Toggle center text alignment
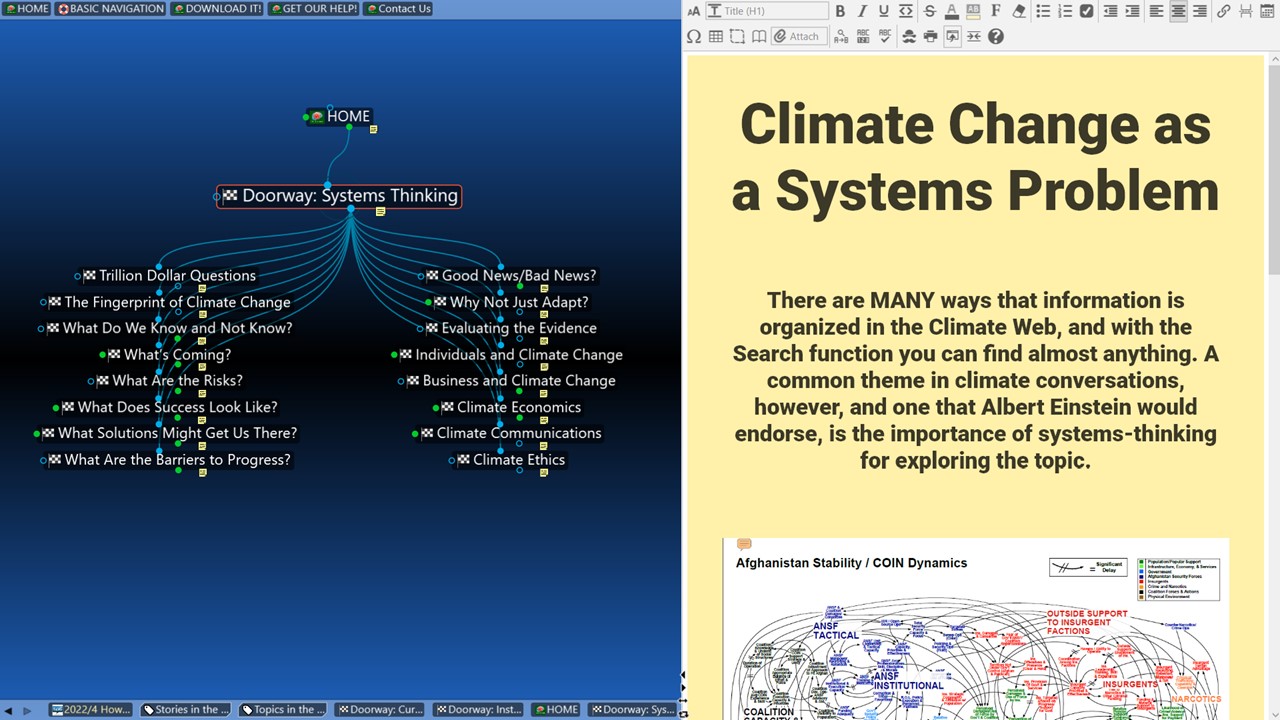The width and height of the screenshot is (1280, 720). point(1178,11)
